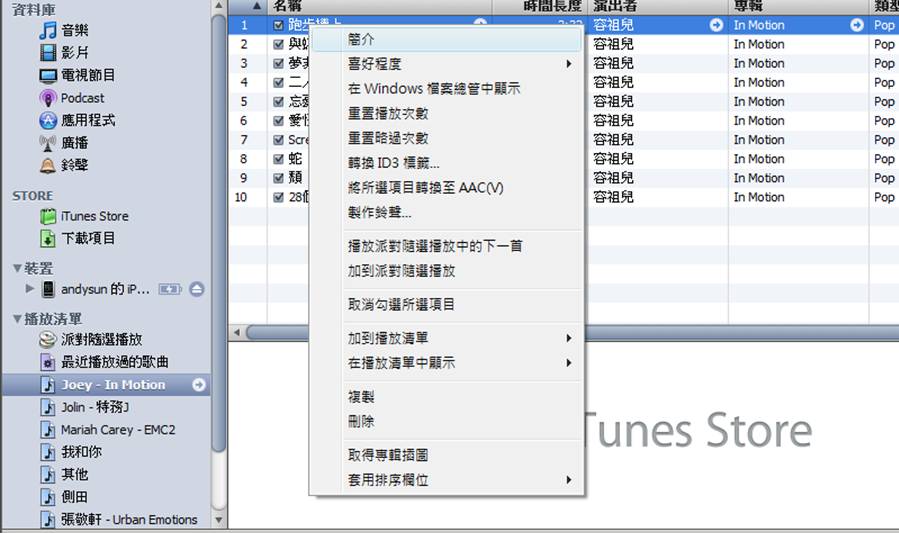Image resolution: width=899 pixels, height=533 pixels.
Task: Open the iTunes Store bag icon
Action: pos(48,216)
